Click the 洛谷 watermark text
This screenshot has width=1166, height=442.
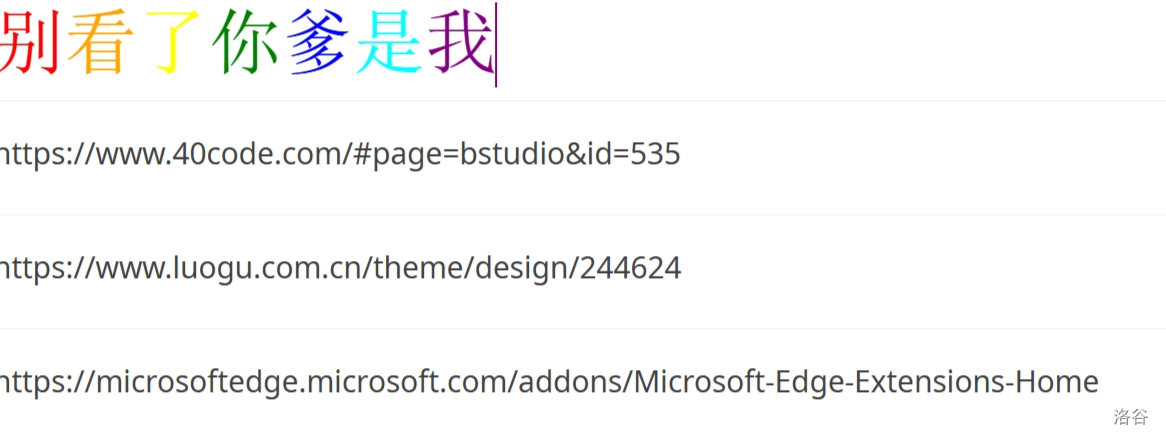(x=1130, y=416)
